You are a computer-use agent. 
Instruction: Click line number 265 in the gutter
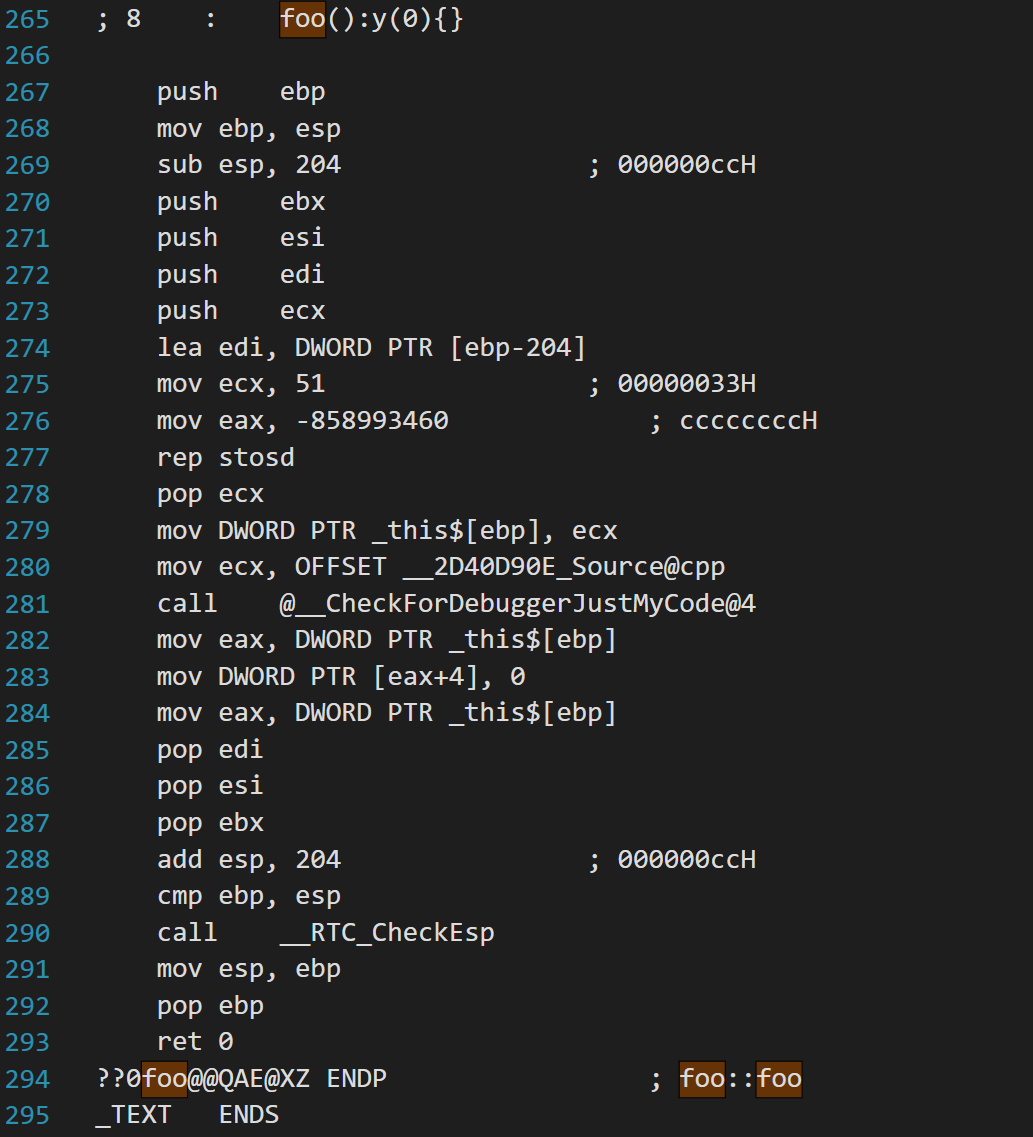click(27, 19)
